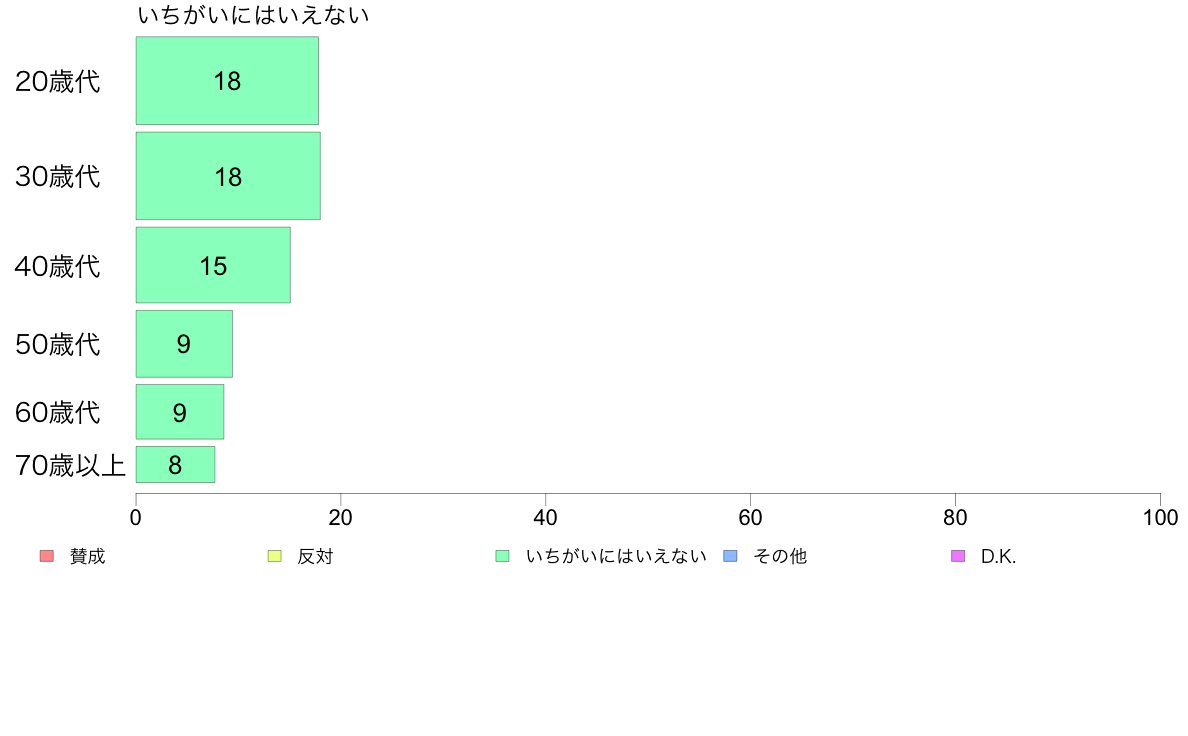1188x736 pixels.
Task: Click the magenta D.K. legend swatch
Action: pyautogui.click(x=958, y=556)
